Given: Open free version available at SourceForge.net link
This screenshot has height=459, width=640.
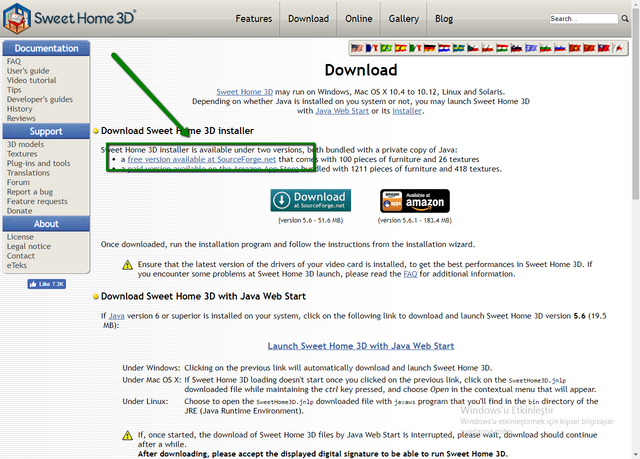Looking at the screenshot, I should (202, 159).
